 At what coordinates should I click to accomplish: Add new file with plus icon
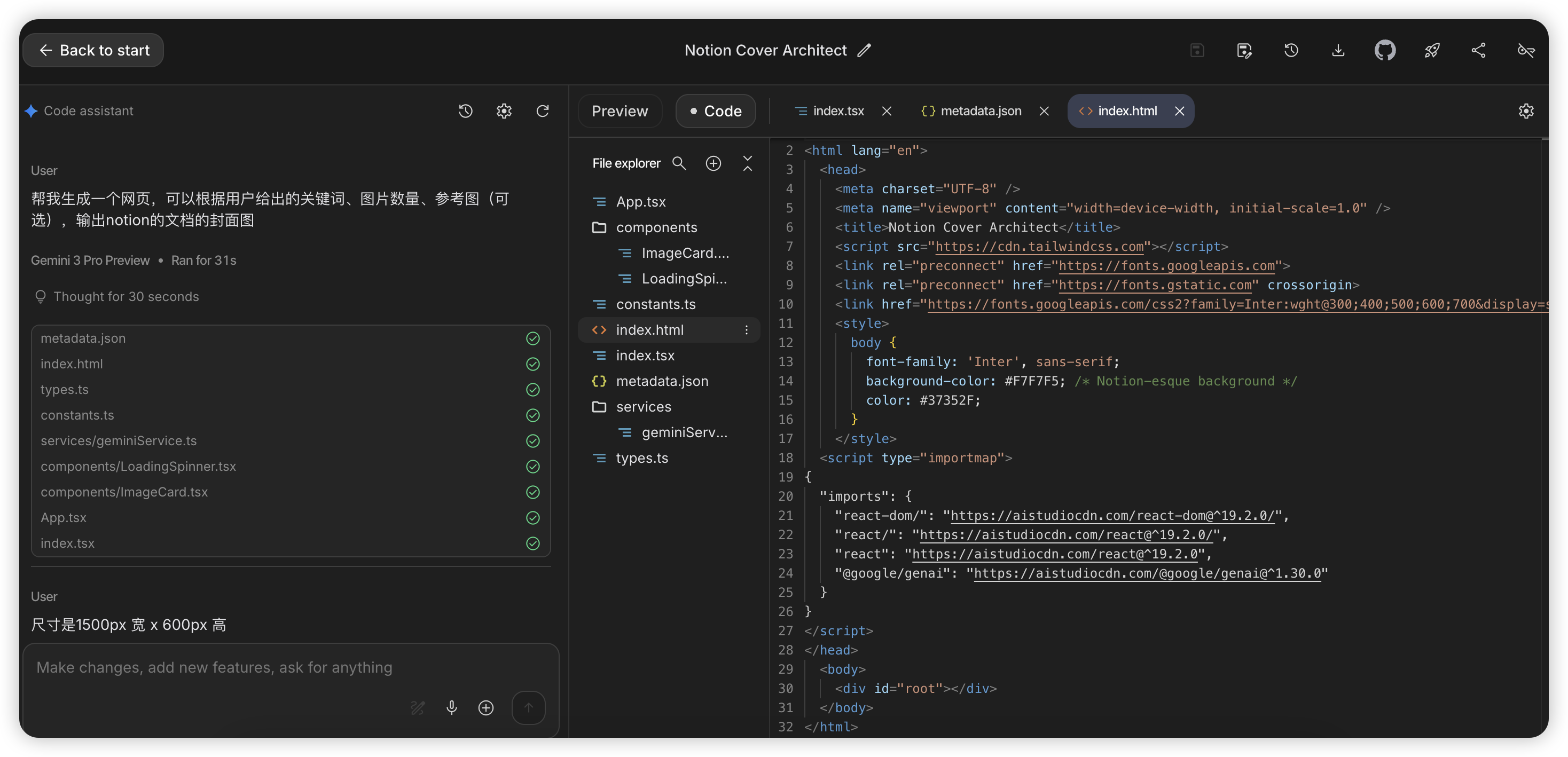pyautogui.click(x=713, y=163)
